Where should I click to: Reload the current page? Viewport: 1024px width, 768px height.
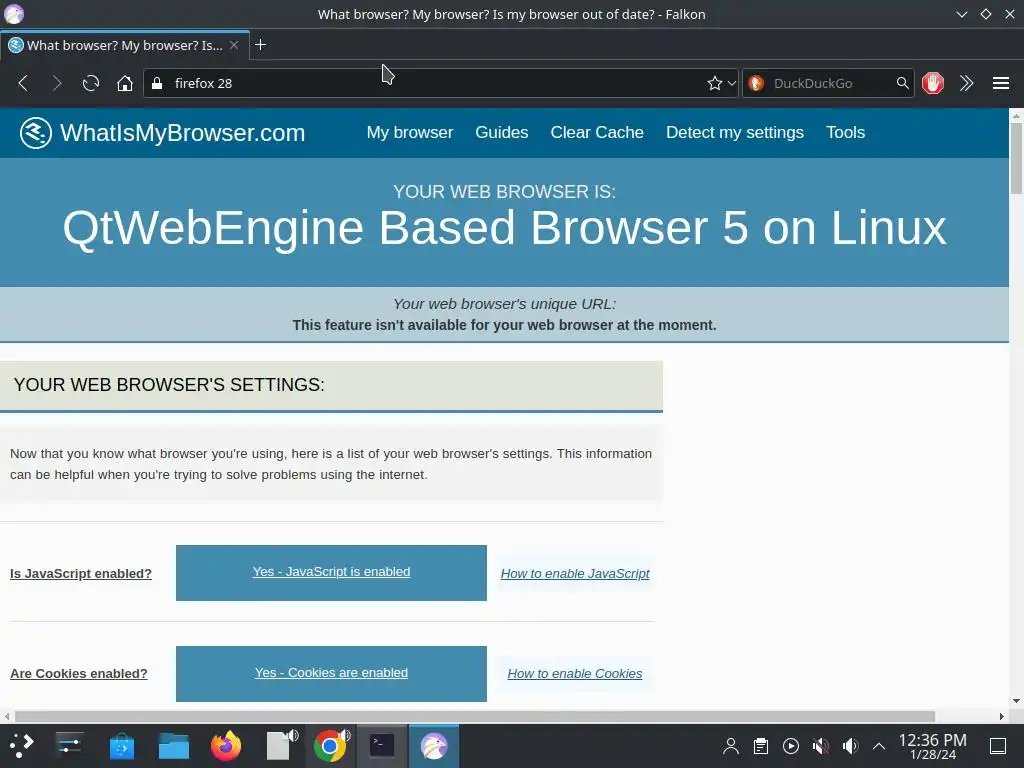pyautogui.click(x=91, y=83)
